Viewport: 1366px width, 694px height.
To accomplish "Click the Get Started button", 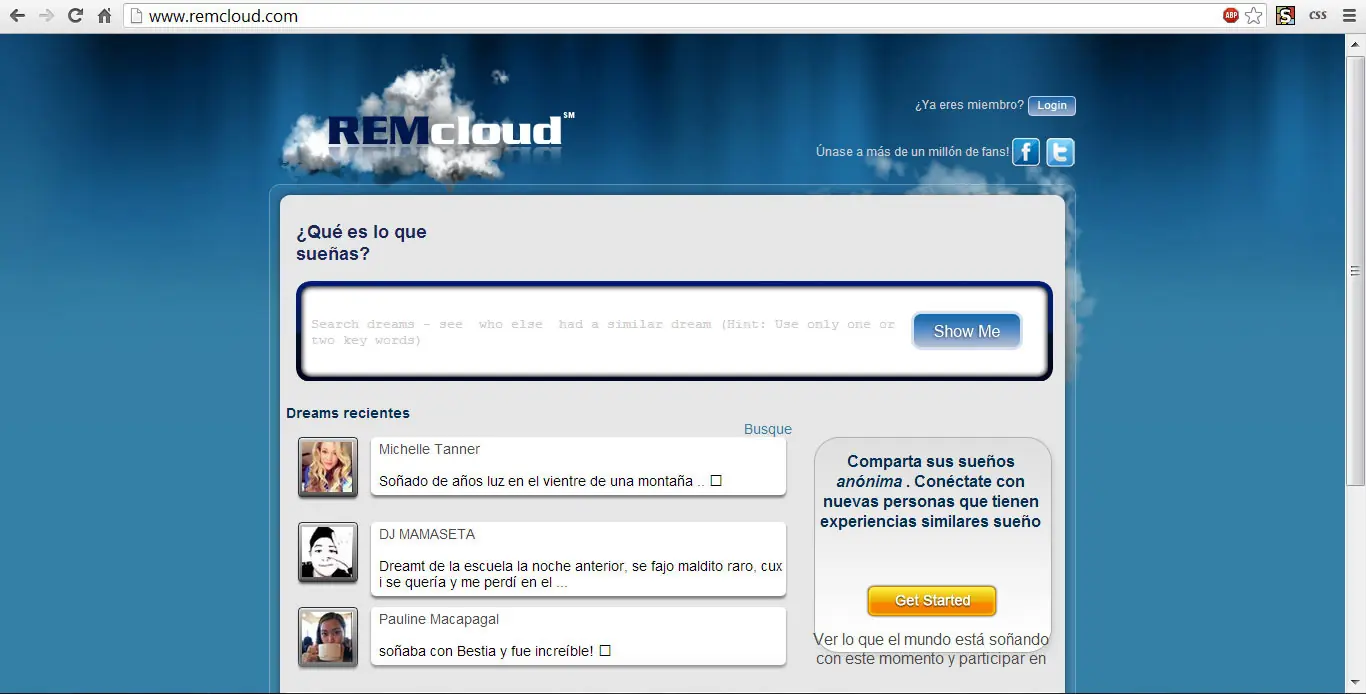I will click(x=932, y=600).
